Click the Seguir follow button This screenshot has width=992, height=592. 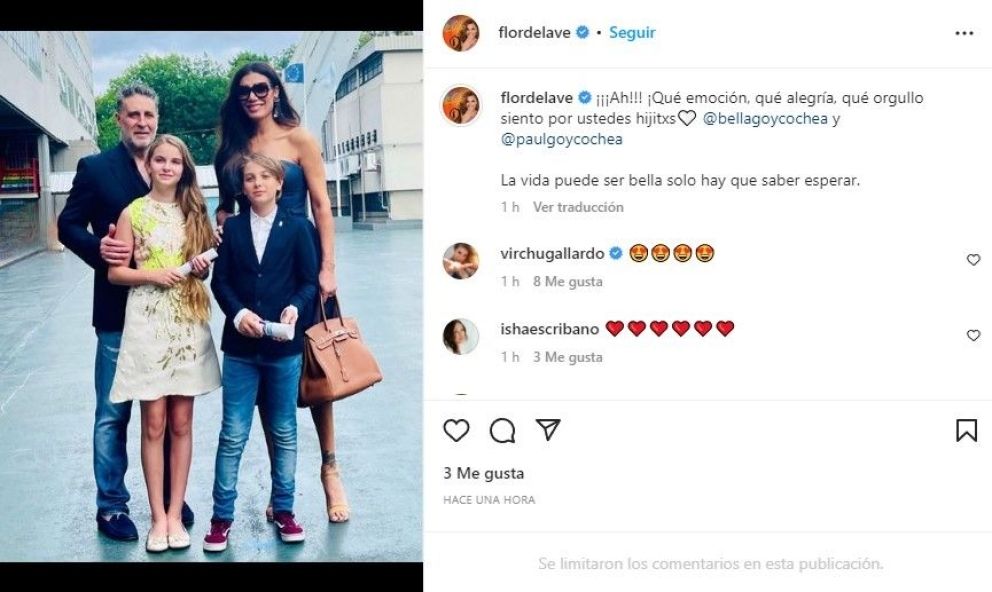632,32
